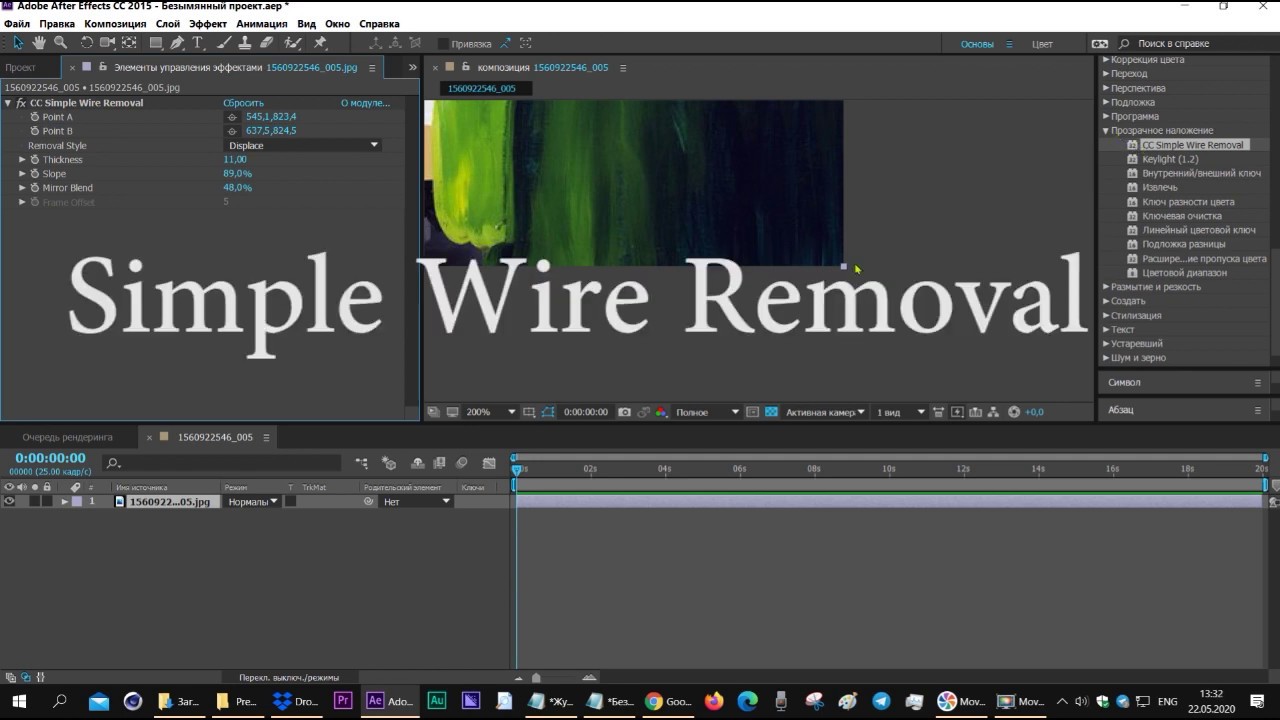Image resolution: width=1280 pixels, height=720 pixels.
Task: Toggle mask and shape path visibility in viewer
Action: [547, 412]
